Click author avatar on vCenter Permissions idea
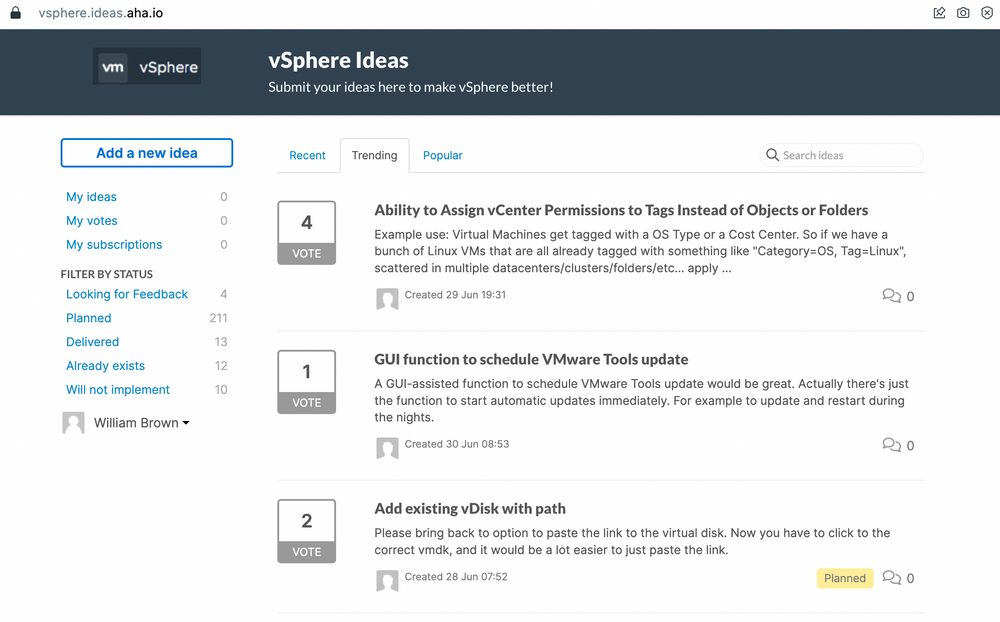This screenshot has width=1000, height=622. point(387,299)
